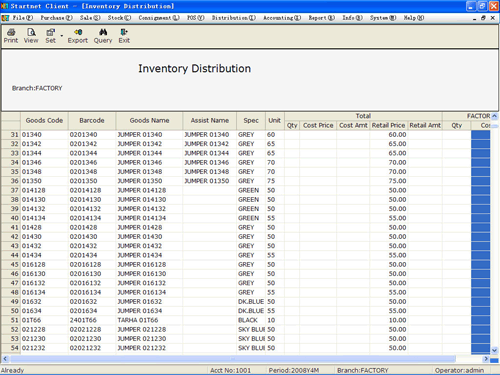Select BLACK spec cell
The image size is (500, 375).
[x=251, y=320]
